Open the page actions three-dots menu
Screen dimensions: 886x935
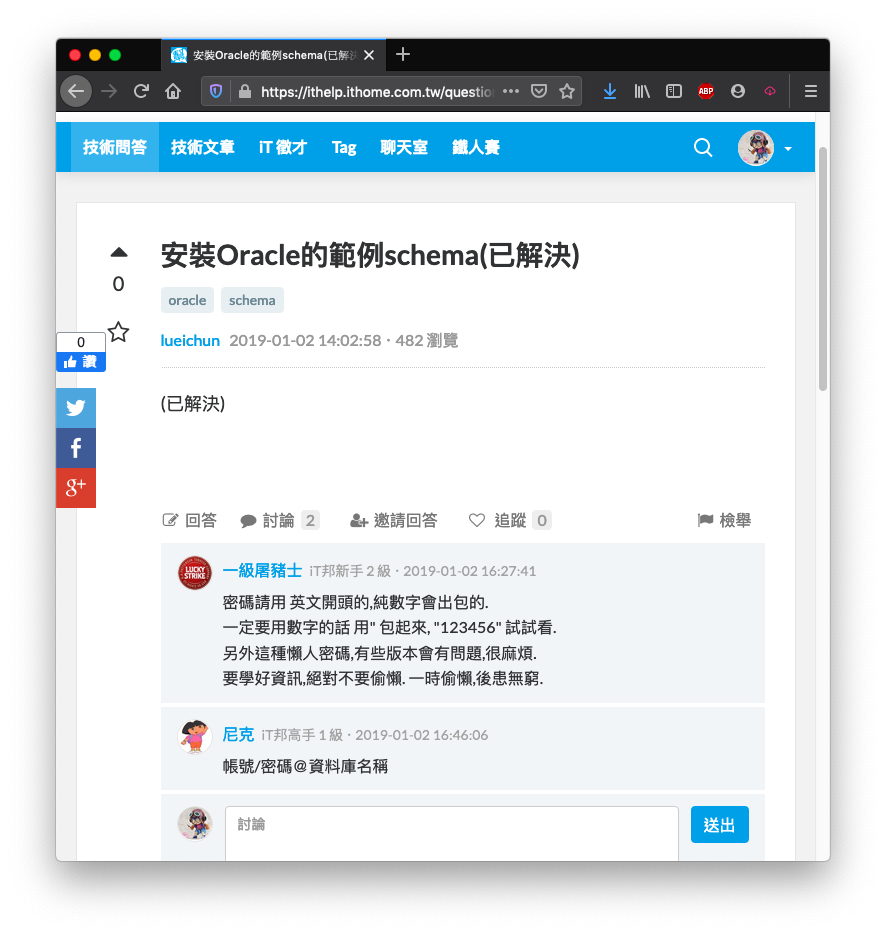(511, 91)
